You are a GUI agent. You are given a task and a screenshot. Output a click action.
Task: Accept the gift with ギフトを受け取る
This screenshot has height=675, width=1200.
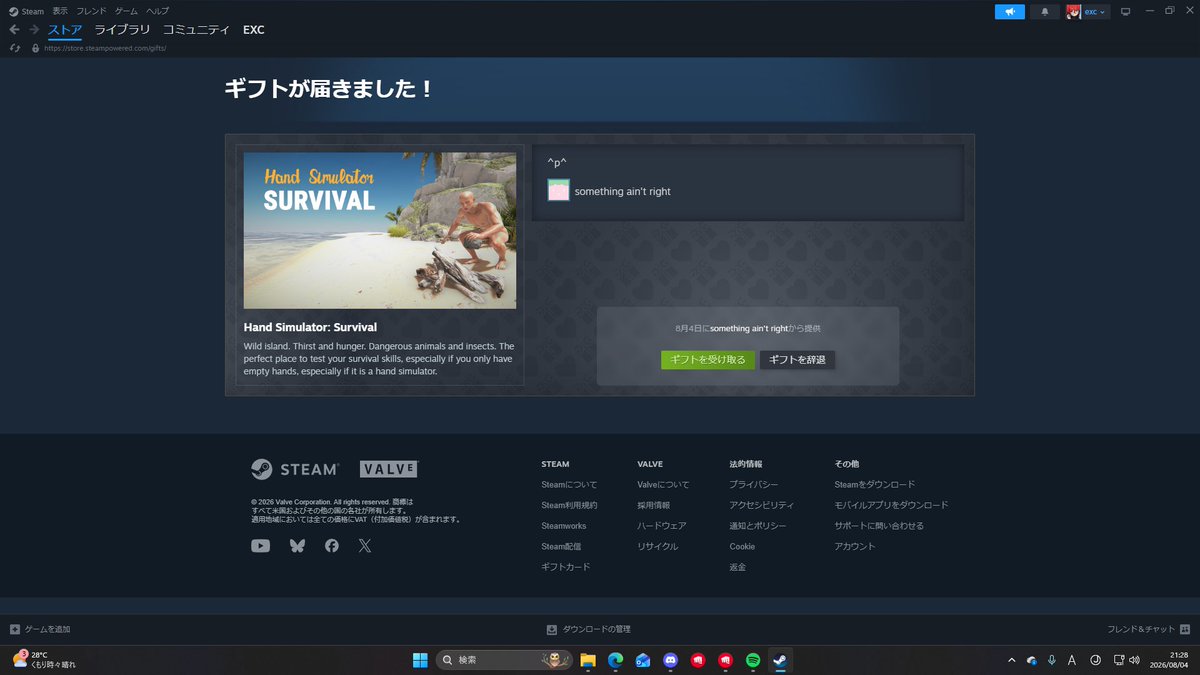(708, 360)
